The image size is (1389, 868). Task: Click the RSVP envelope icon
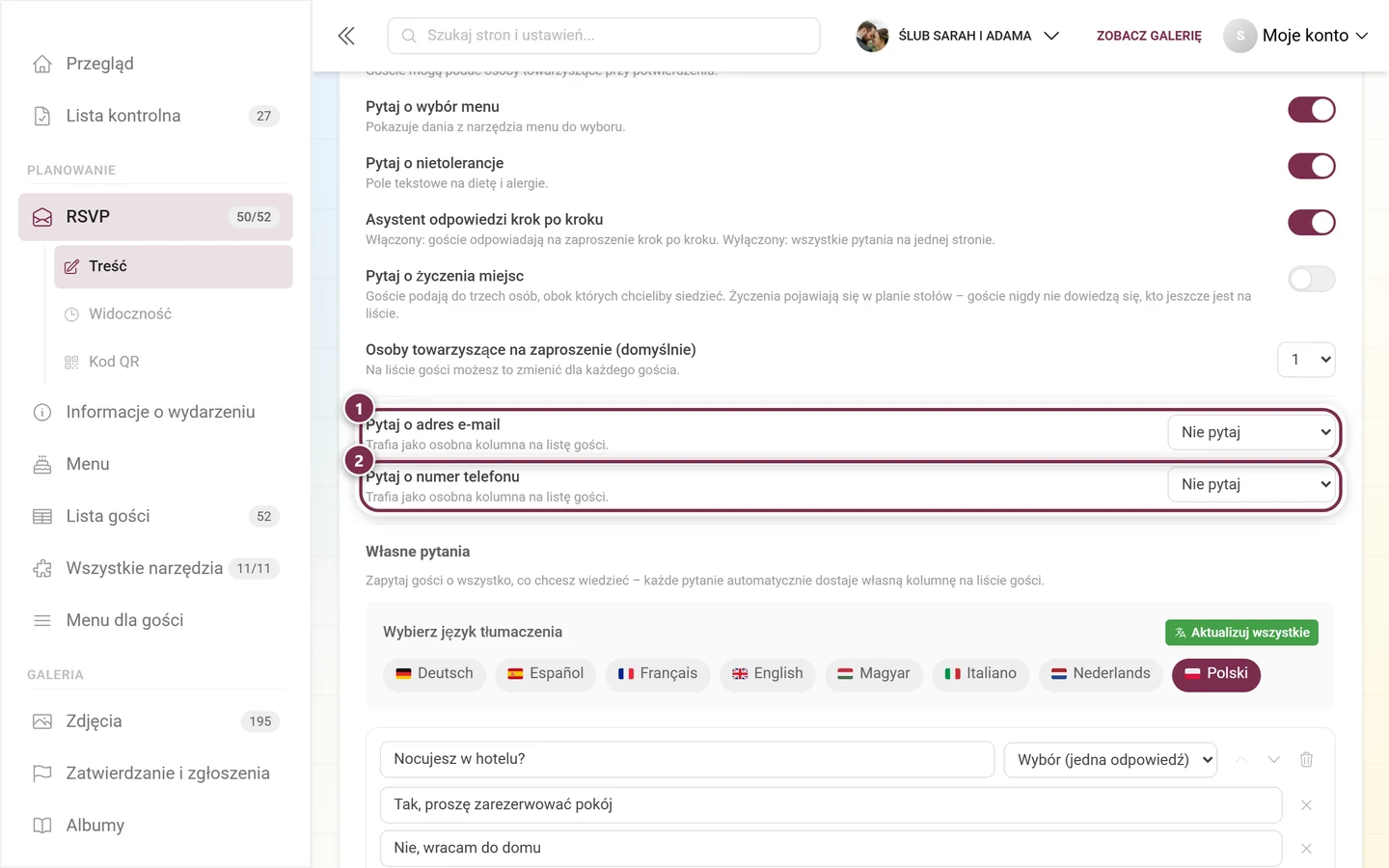[x=42, y=217]
